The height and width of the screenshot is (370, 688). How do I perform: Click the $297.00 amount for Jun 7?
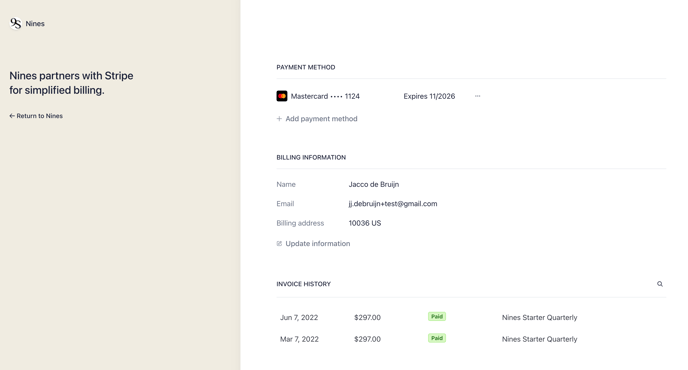point(367,317)
